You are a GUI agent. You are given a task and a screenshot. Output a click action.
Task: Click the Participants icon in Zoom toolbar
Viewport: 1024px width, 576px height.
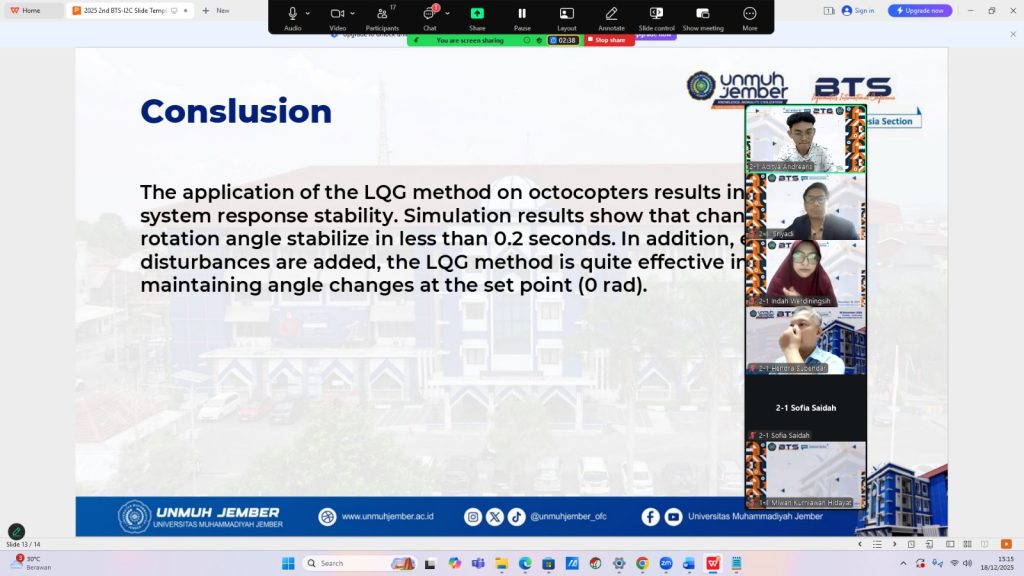[x=381, y=14]
